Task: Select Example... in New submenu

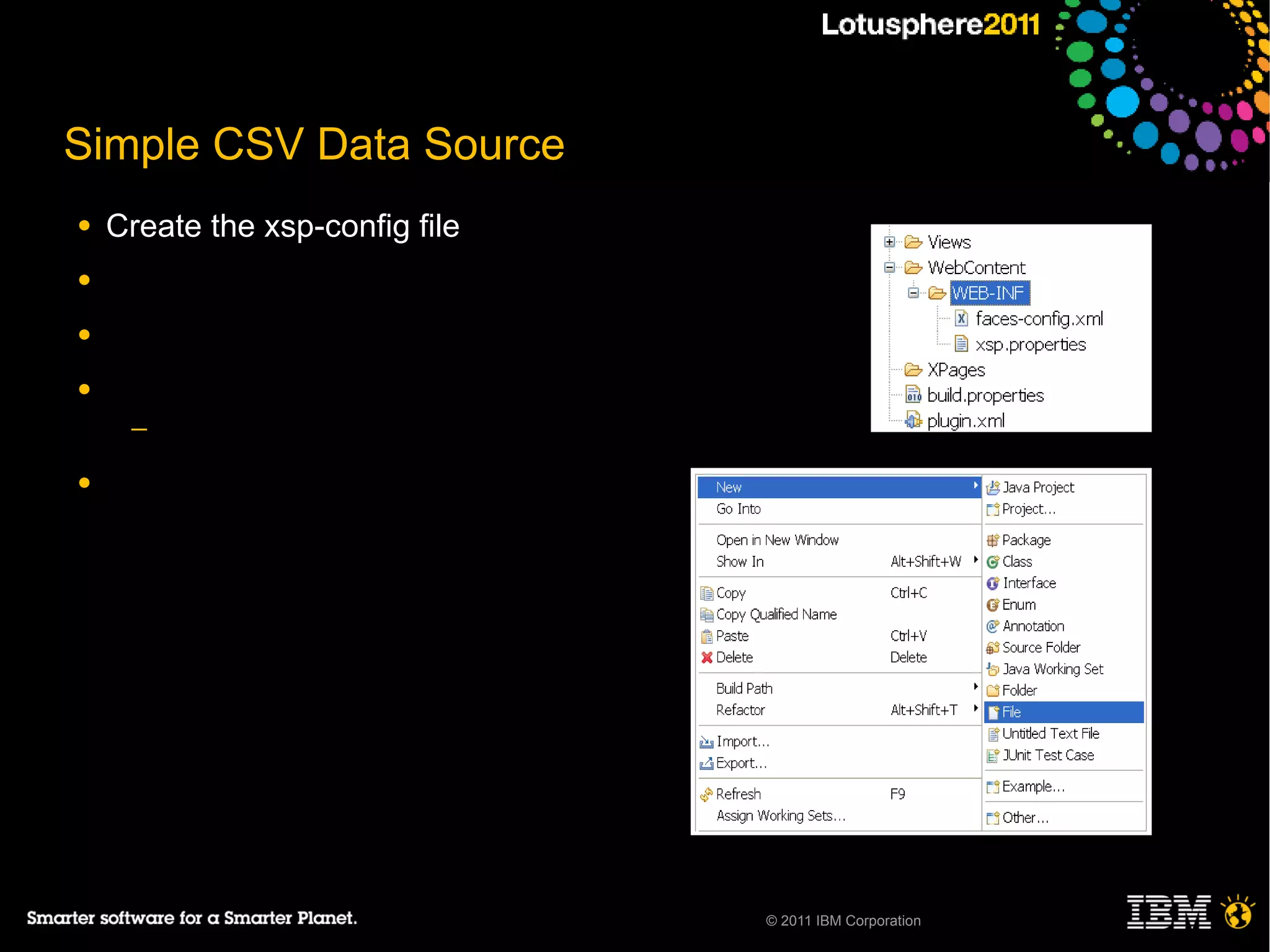Action: pos(1064,786)
